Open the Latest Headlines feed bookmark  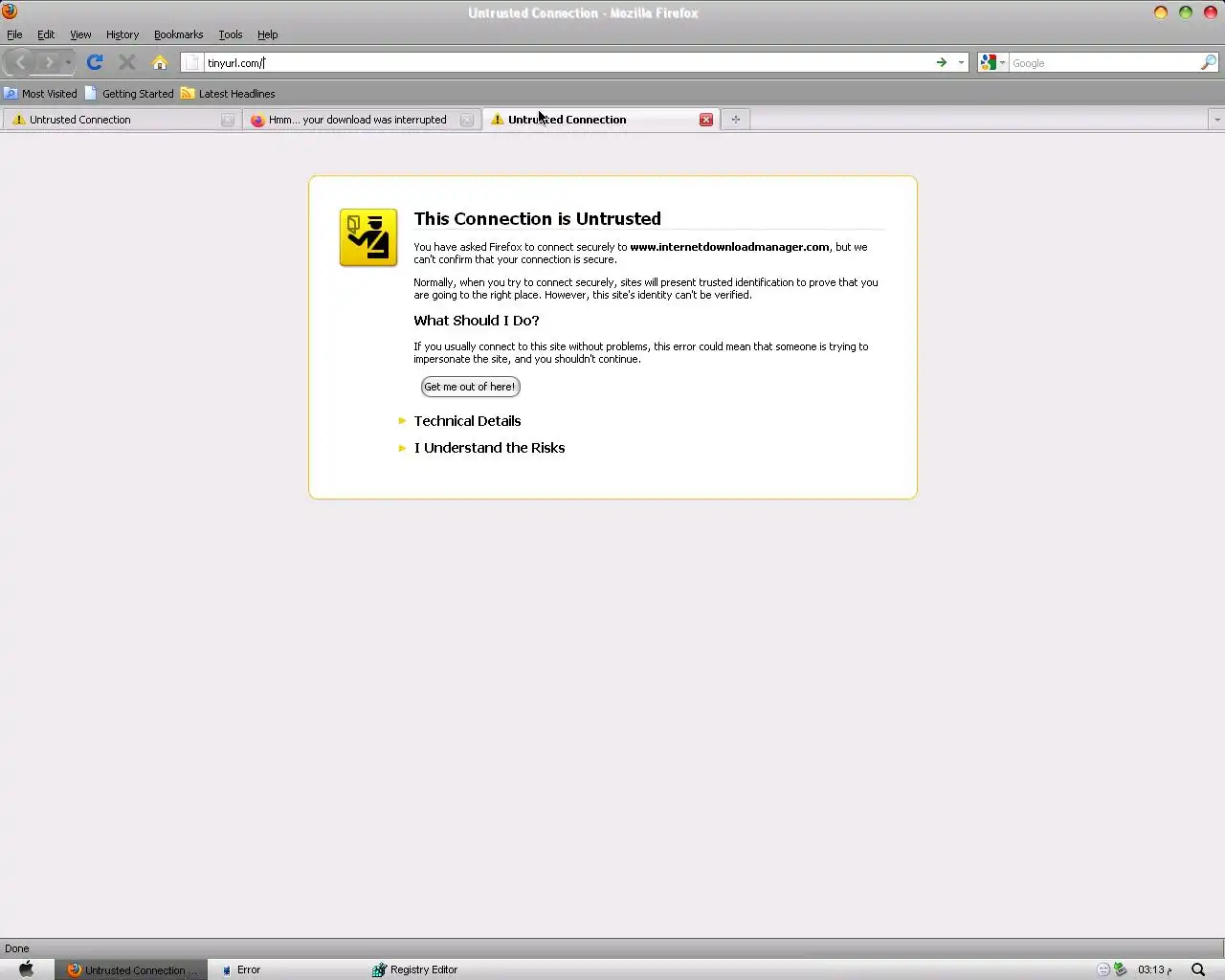[228, 94]
